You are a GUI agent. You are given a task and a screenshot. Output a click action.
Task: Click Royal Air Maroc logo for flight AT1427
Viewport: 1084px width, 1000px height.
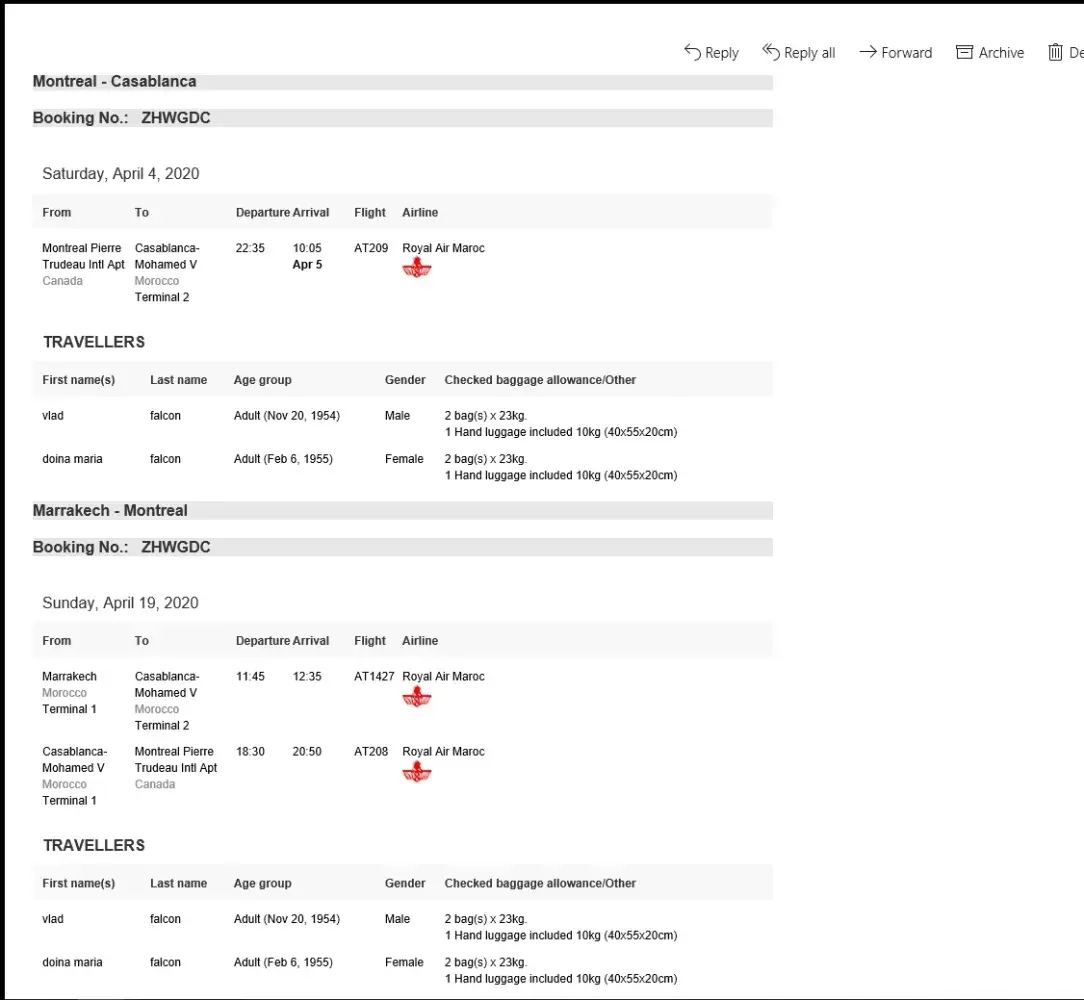(x=416, y=697)
